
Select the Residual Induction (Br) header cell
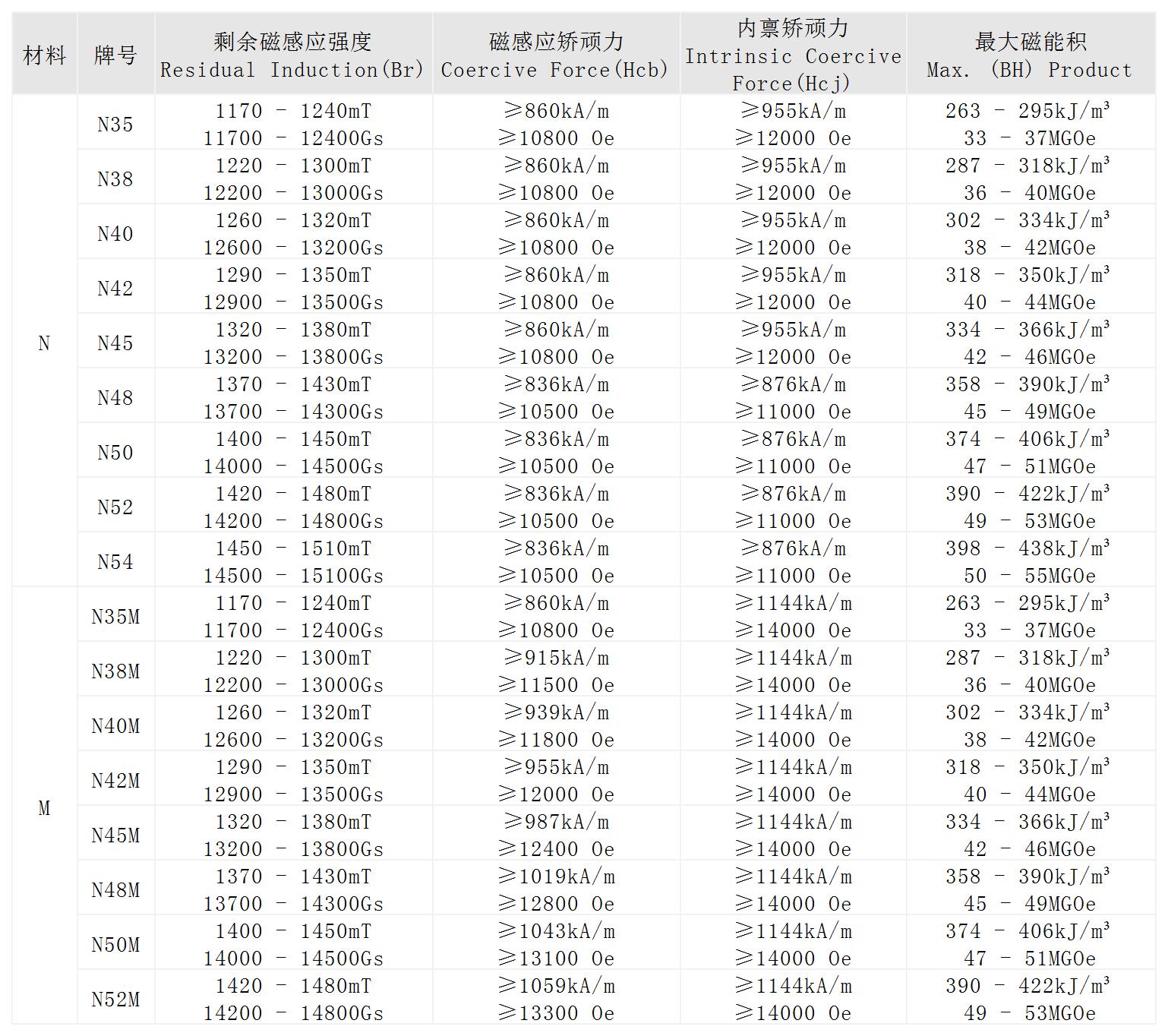tap(292, 55)
